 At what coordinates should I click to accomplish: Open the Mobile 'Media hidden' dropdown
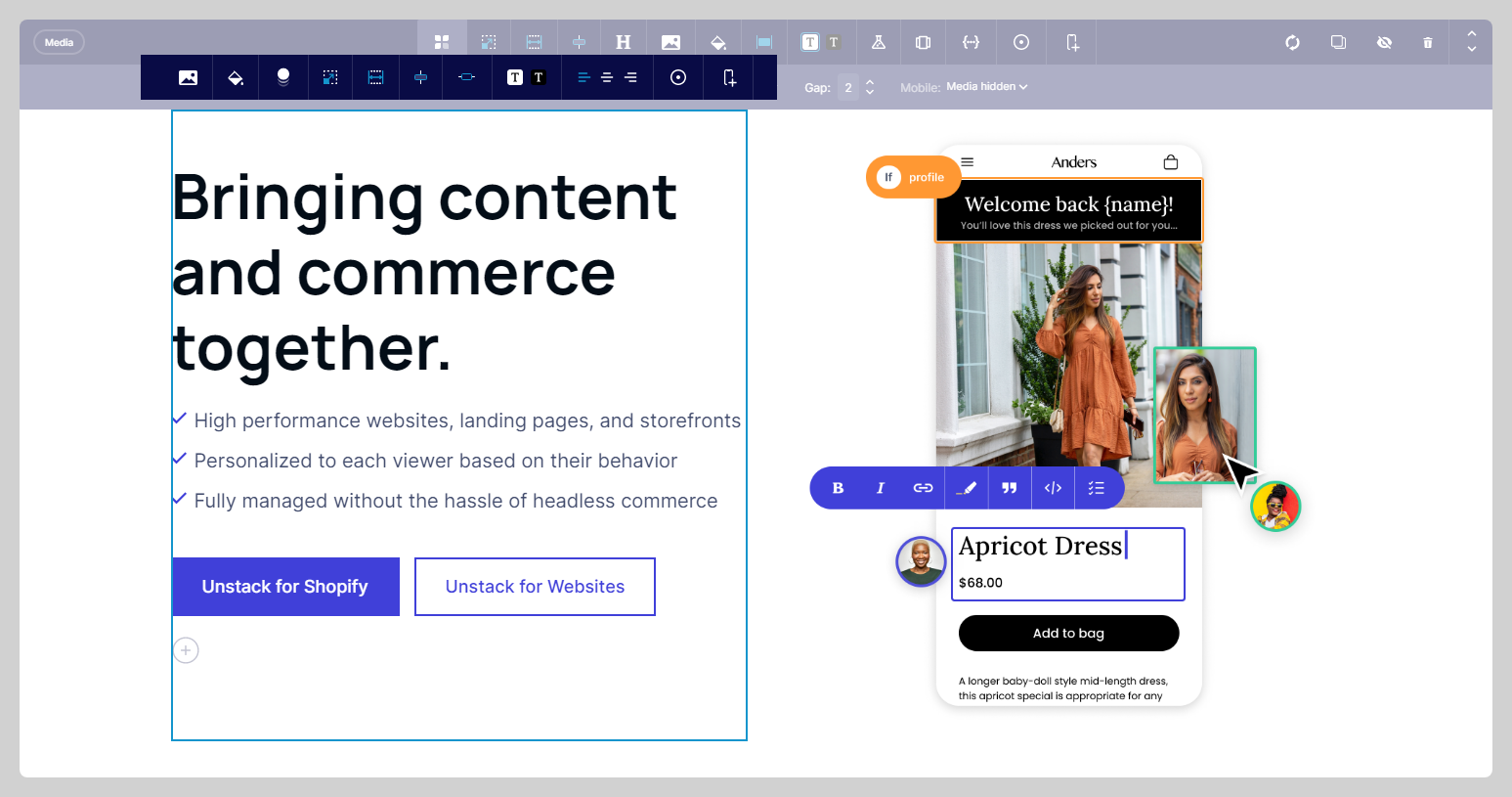click(x=986, y=87)
